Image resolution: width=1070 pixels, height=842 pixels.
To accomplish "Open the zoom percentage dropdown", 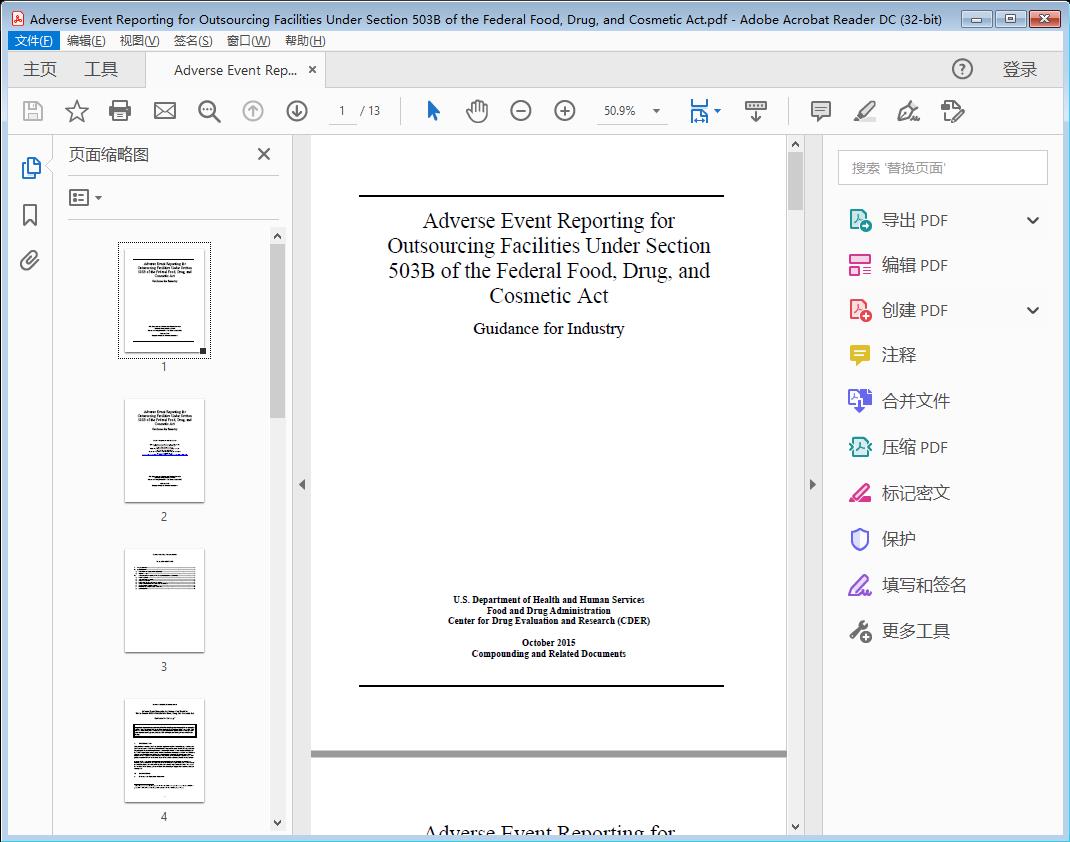I will [655, 111].
